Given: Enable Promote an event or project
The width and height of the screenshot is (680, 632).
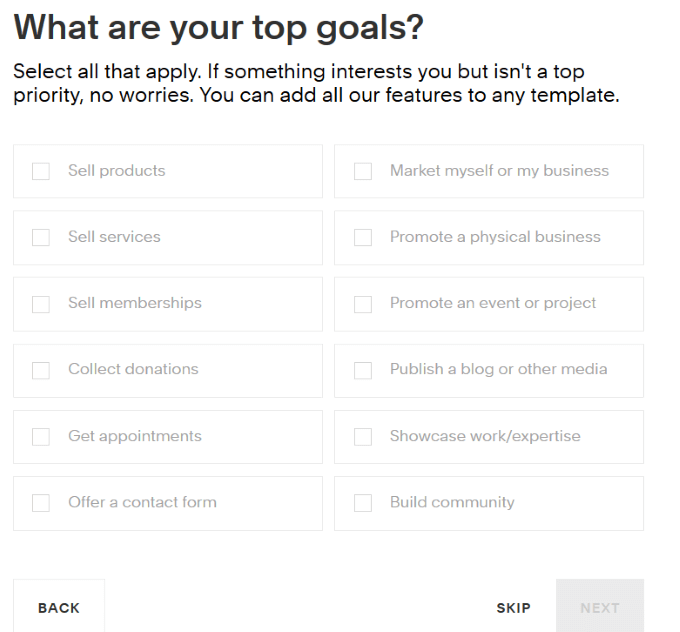Looking at the screenshot, I should tap(363, 304).
